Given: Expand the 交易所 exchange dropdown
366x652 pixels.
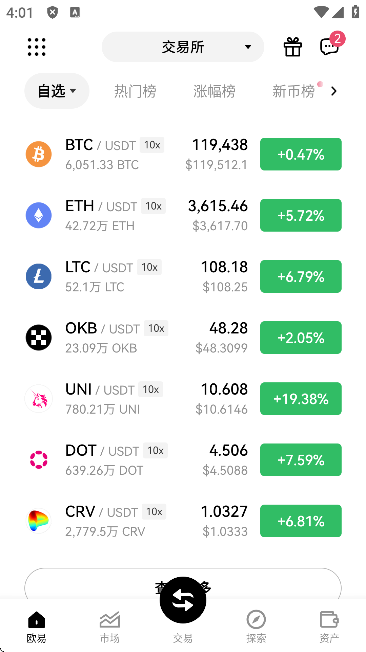Looking at the screenshot, I should (183, 47).
